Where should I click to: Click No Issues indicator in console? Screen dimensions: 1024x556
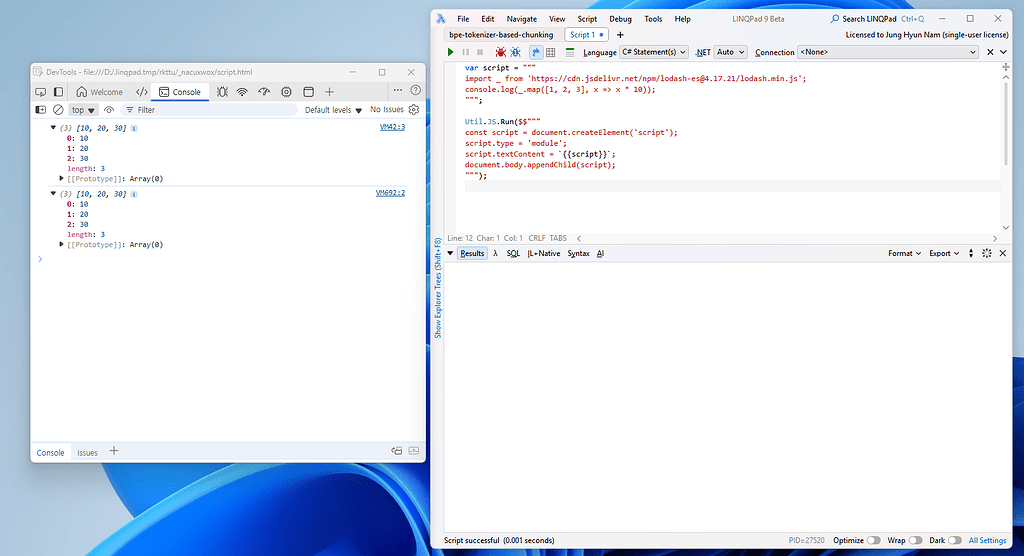coord(387,110)
